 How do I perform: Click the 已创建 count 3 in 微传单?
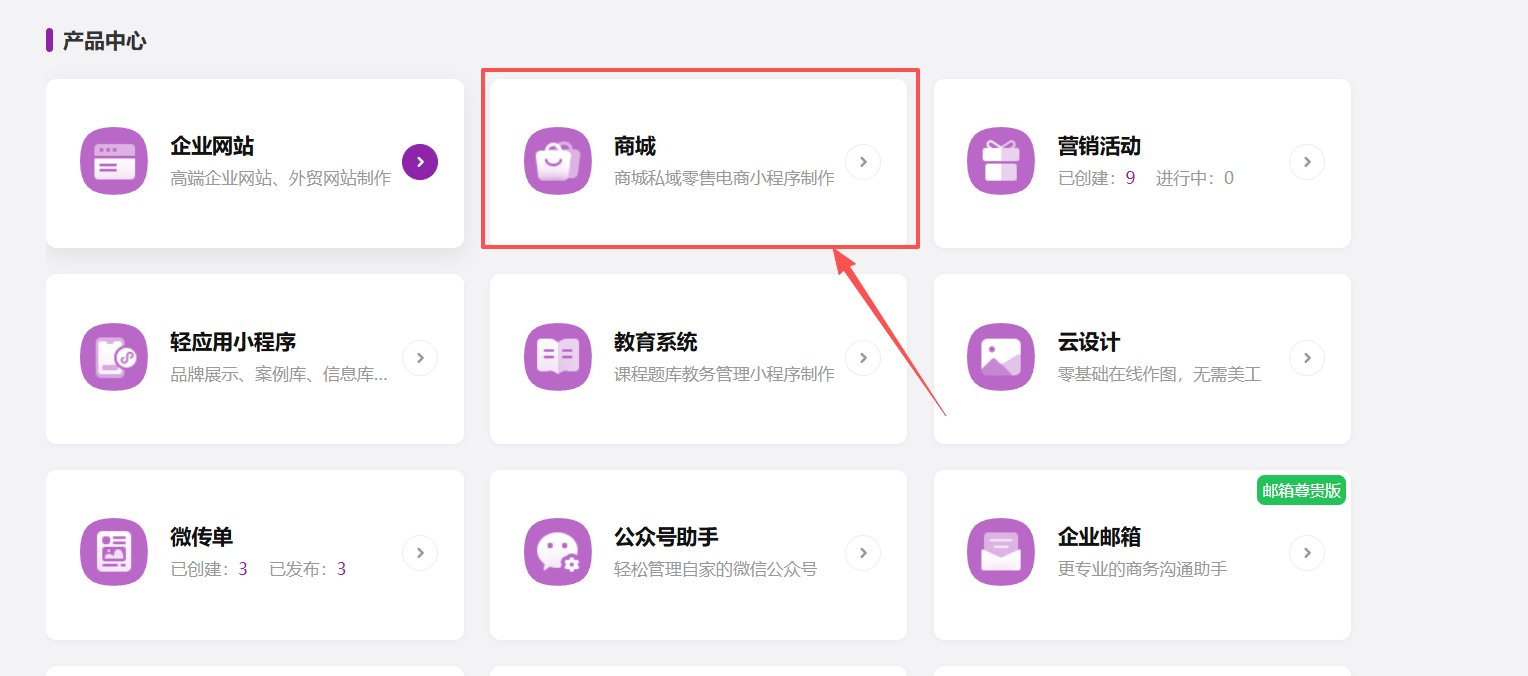(243, 569)
